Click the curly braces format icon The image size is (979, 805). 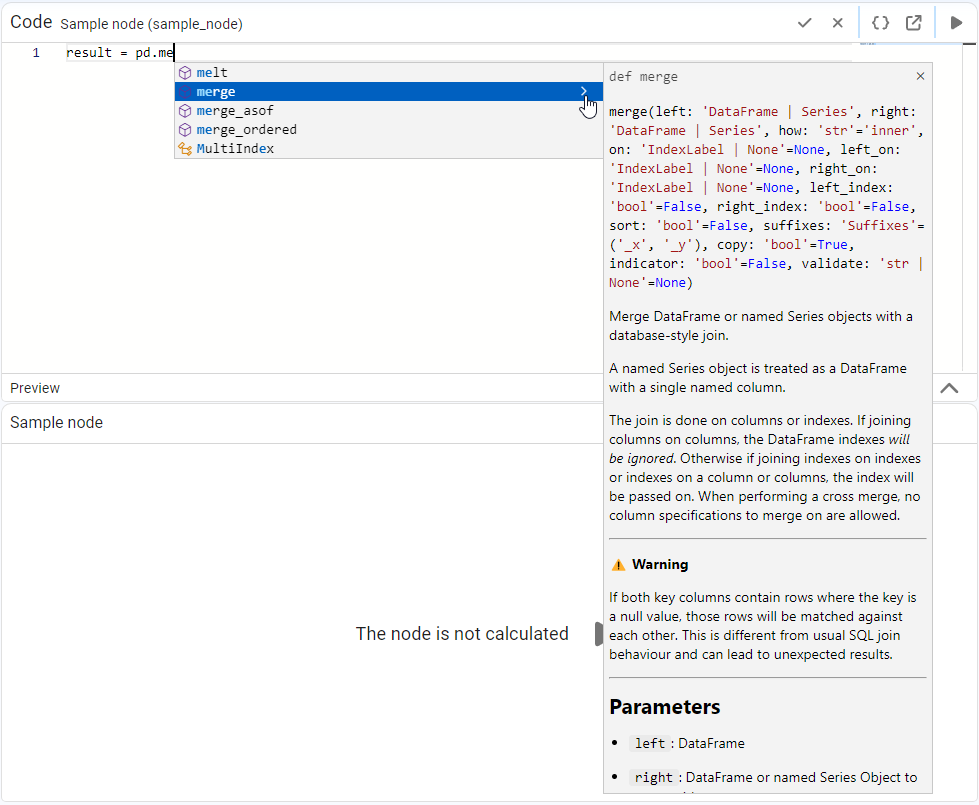[880, 23]
